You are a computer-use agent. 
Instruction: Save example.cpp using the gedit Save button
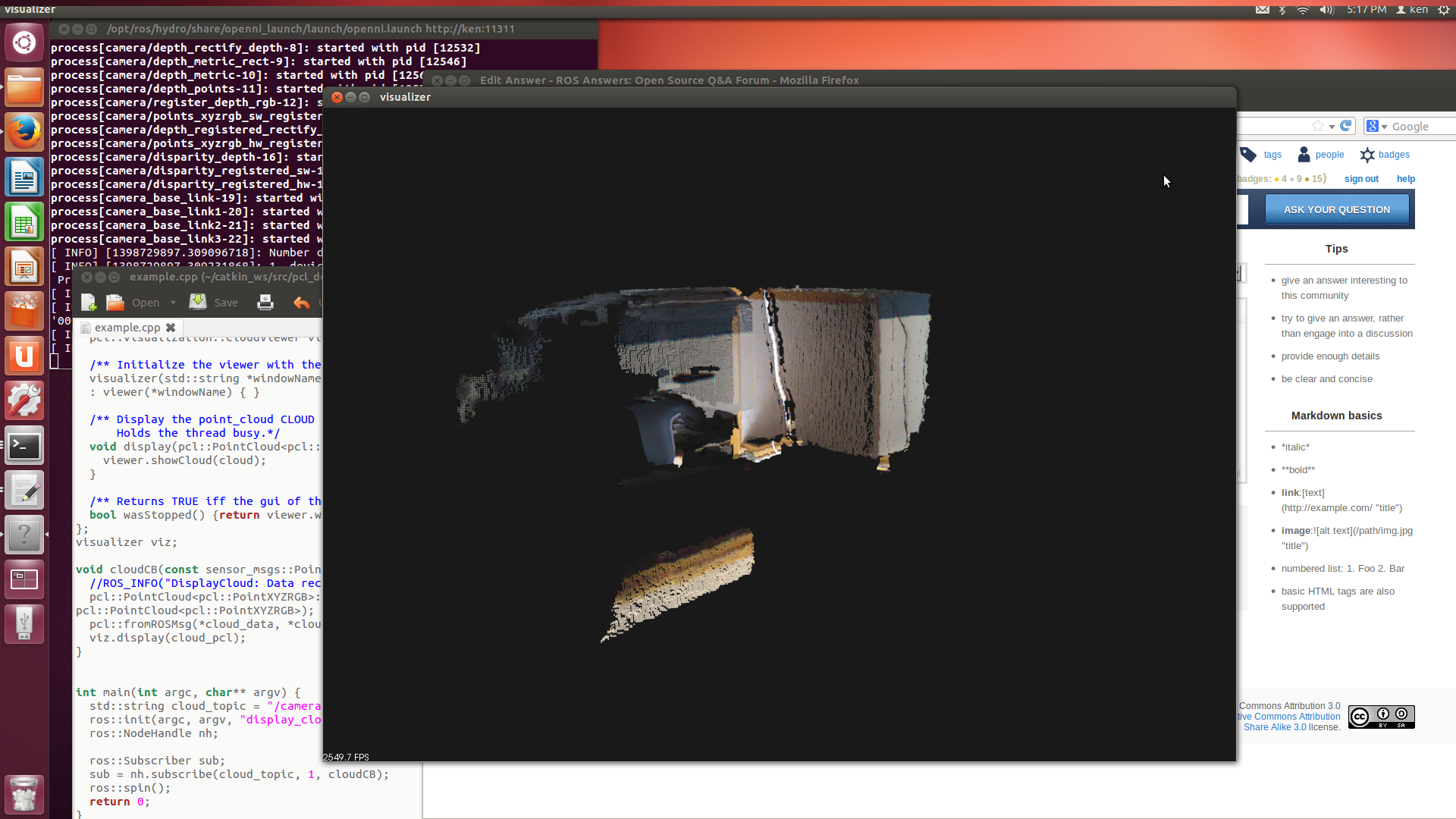(214, 303)
